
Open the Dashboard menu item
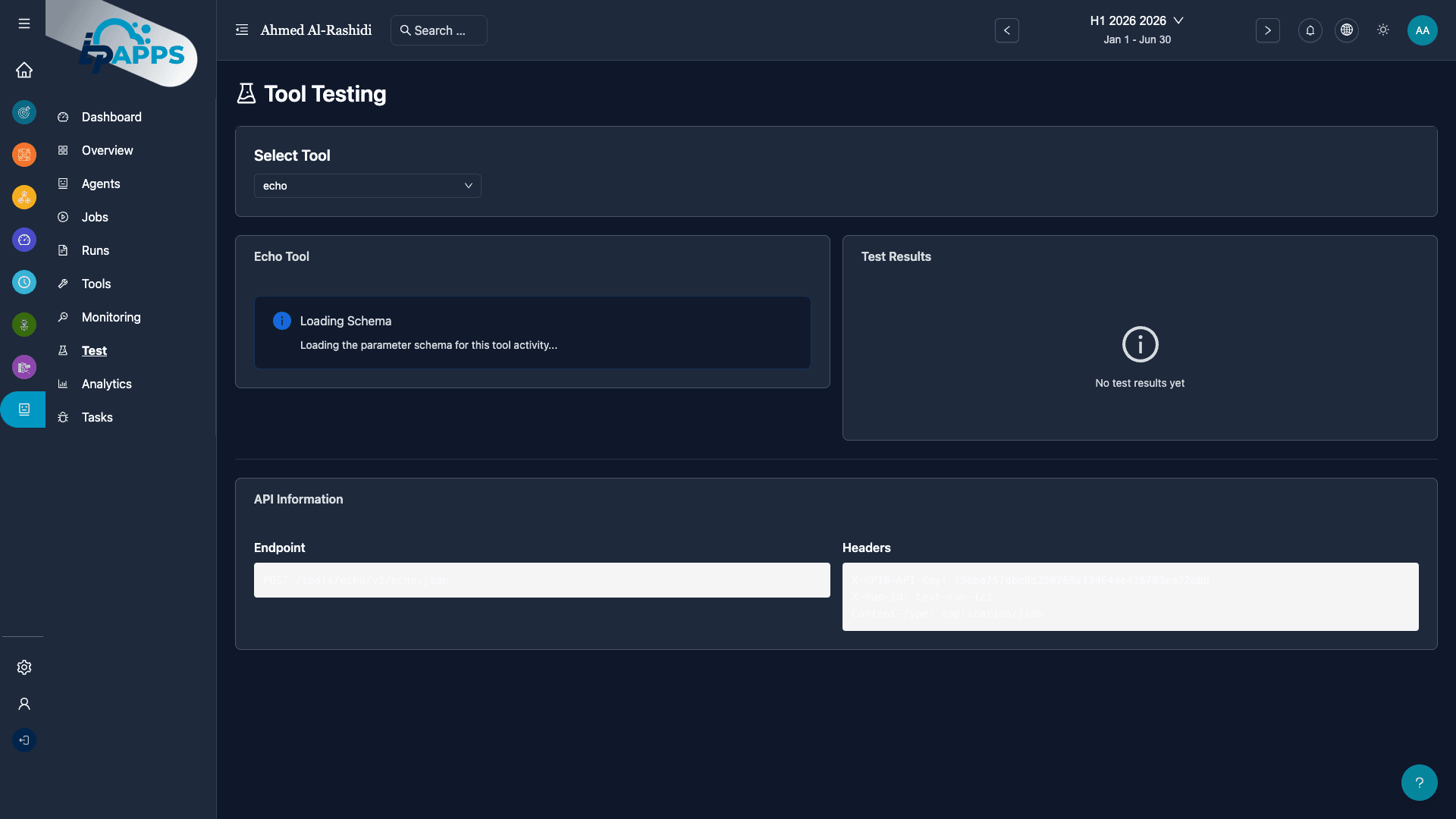point(111,117)
